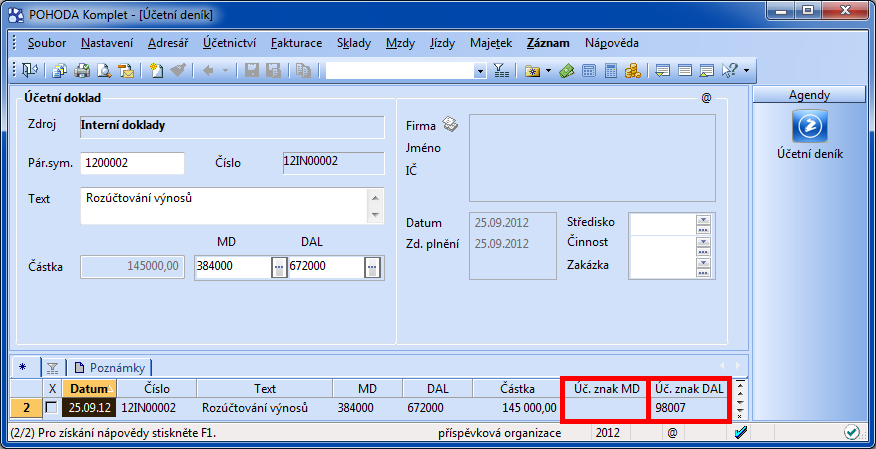This screenshot has width=876, height=449.
Task: Open the Nastavení menu
Action: point(107,43)
